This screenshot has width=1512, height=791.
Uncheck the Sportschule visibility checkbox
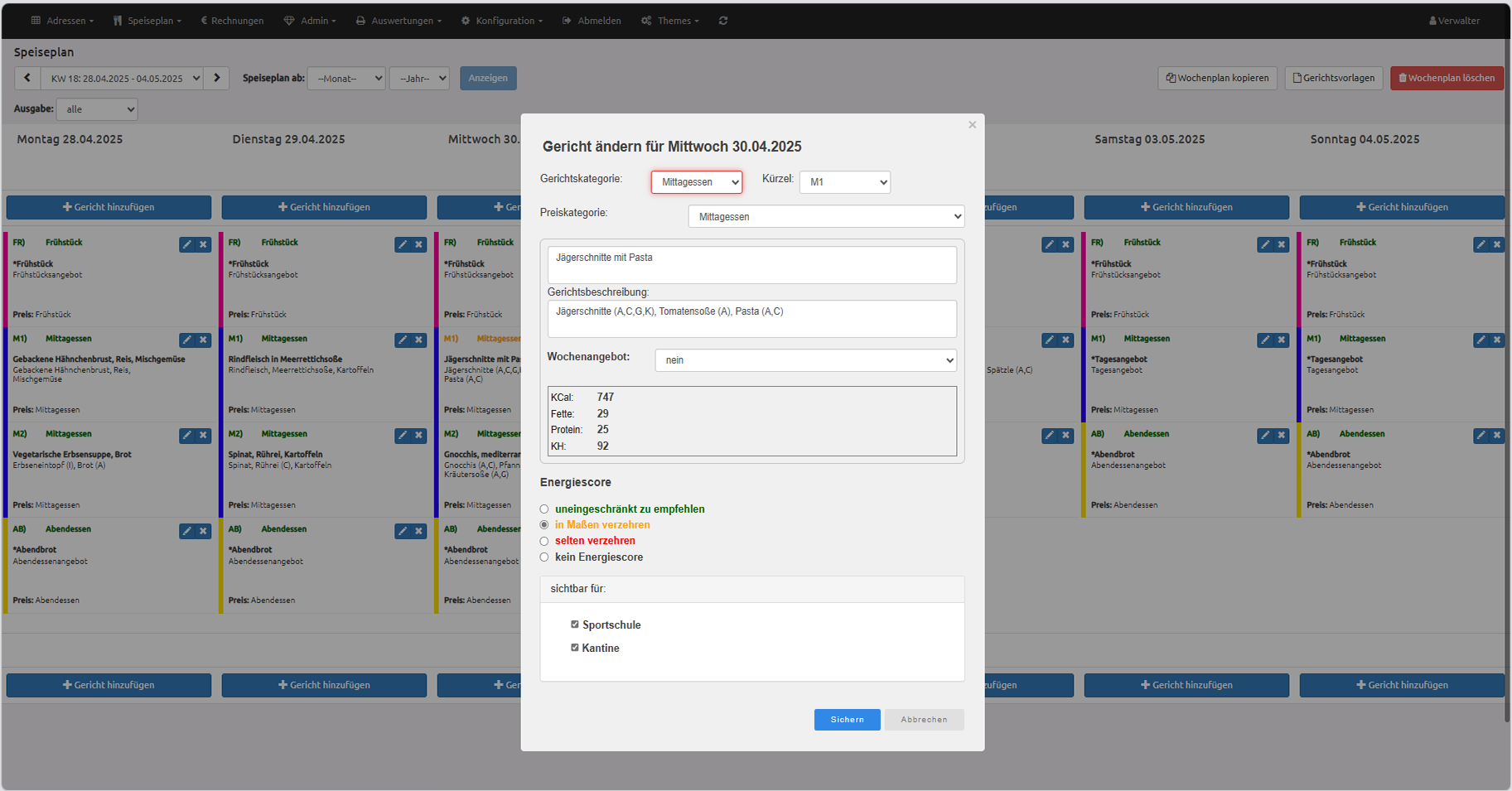[x=575, y=625]
